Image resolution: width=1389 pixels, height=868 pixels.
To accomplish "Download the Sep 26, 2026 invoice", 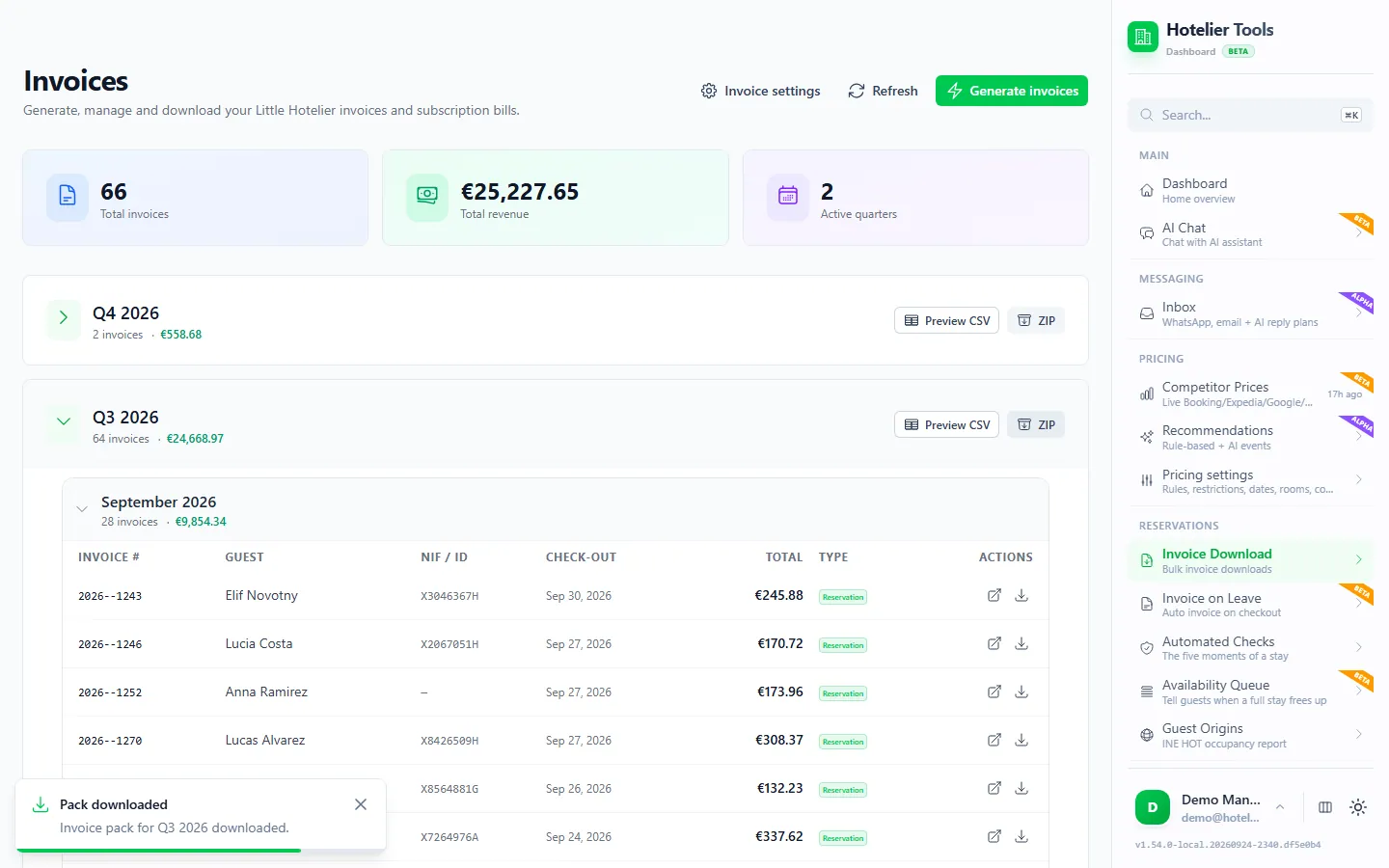I will pos(1021,788).
